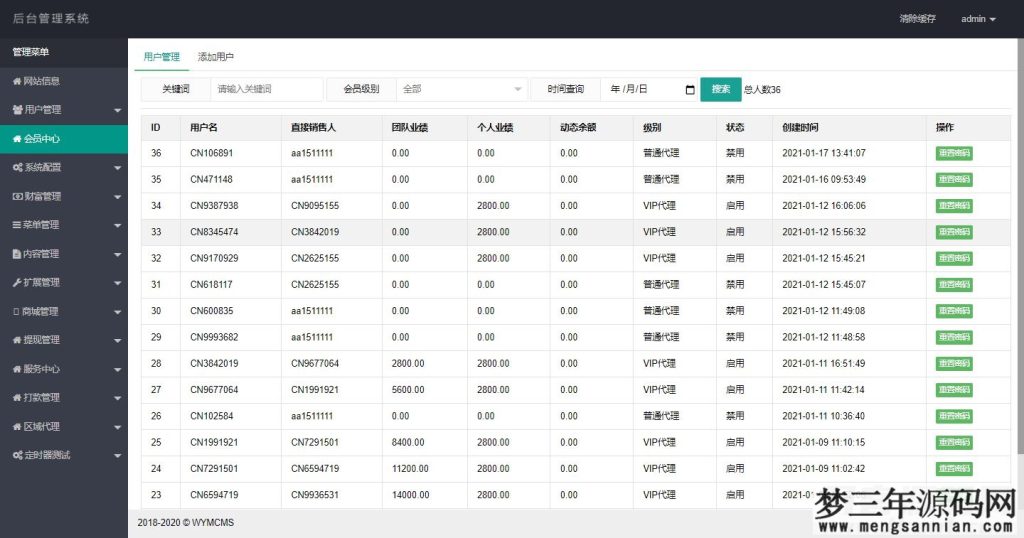Image resolution: width=1024 pixels, height=538 pixels.
Task: Reset password for user CN102584
Action: tap(953, 416)
